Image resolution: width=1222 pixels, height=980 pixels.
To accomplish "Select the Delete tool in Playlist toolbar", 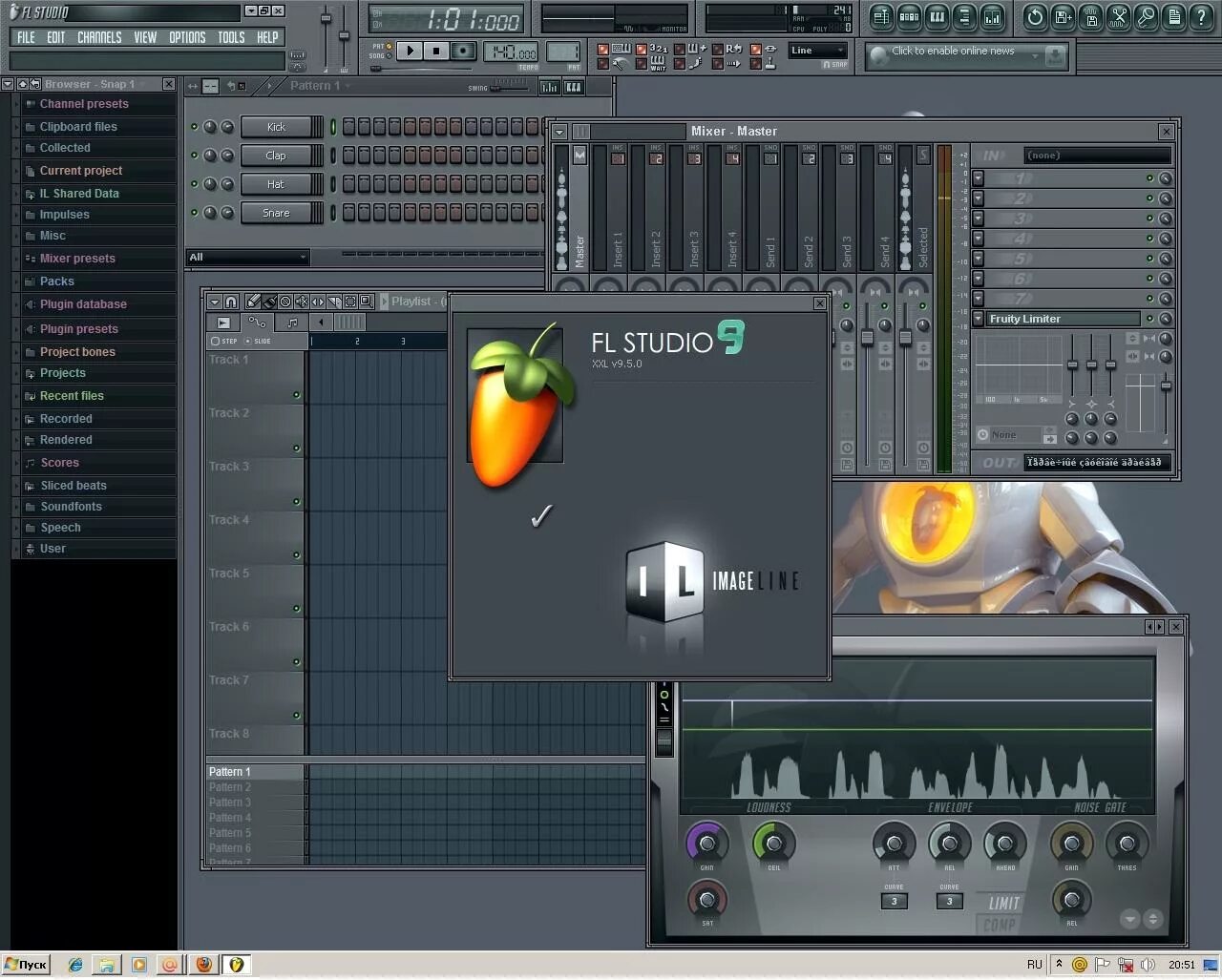I will 285,302.
